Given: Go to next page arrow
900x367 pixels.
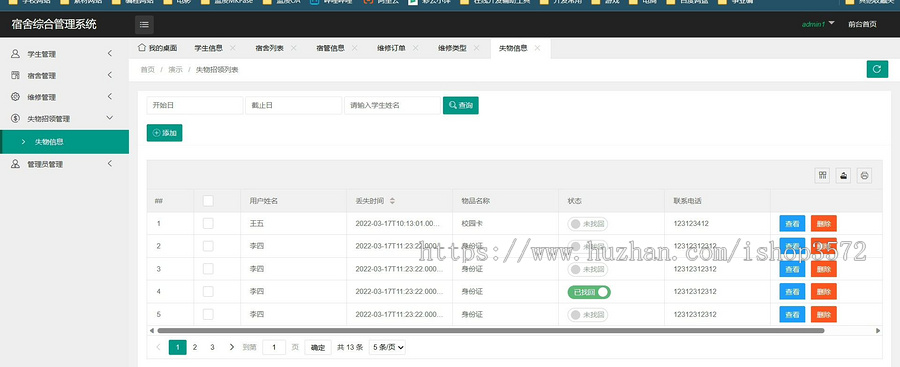Looking at the screenshot, I should (x=231, y=347).
